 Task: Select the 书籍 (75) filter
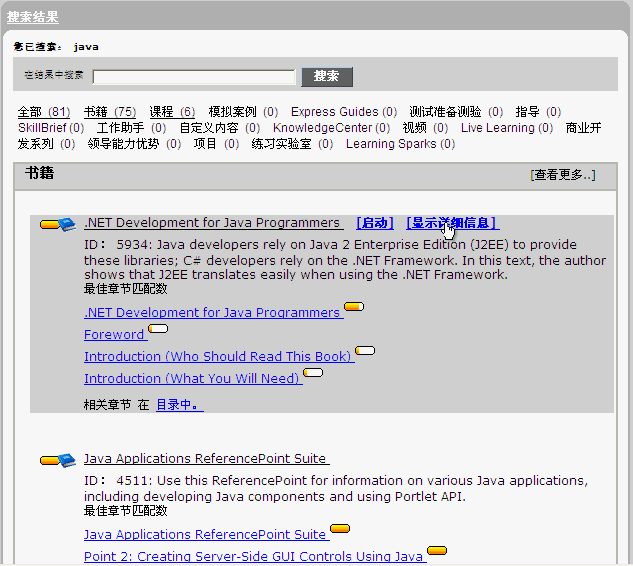click(x=110, y=112)
